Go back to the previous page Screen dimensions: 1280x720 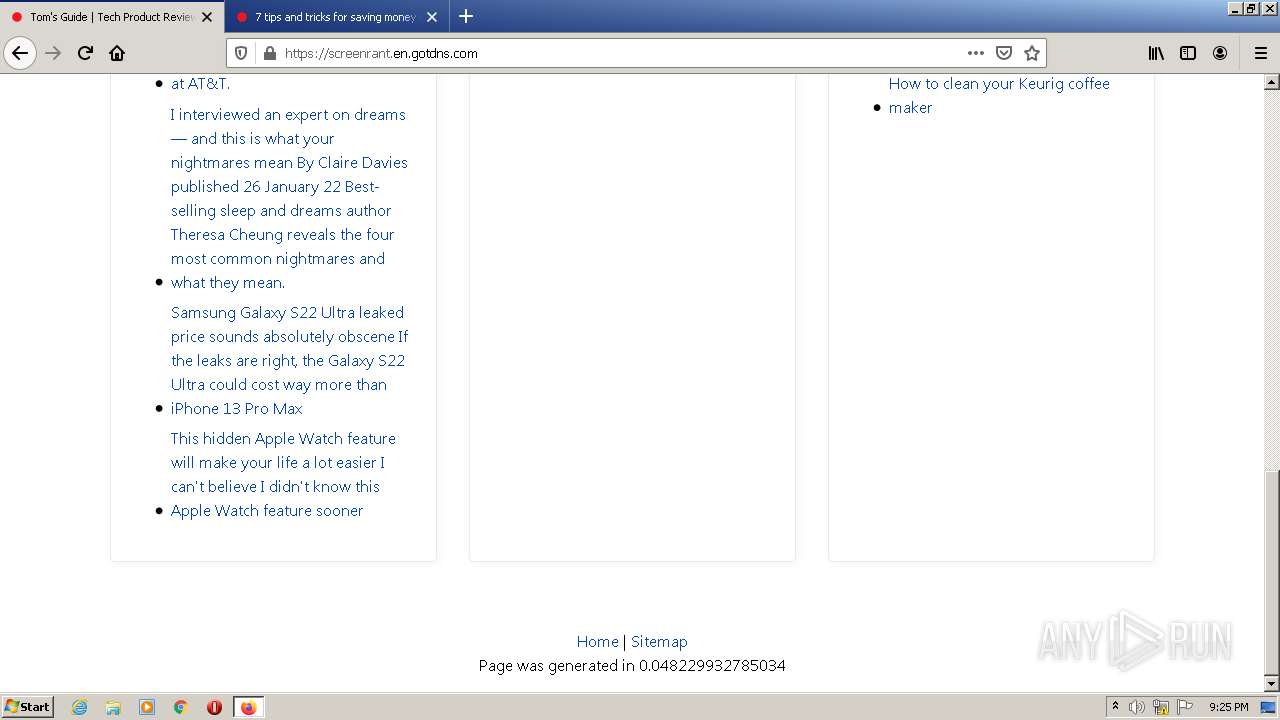tap(20, 53)
